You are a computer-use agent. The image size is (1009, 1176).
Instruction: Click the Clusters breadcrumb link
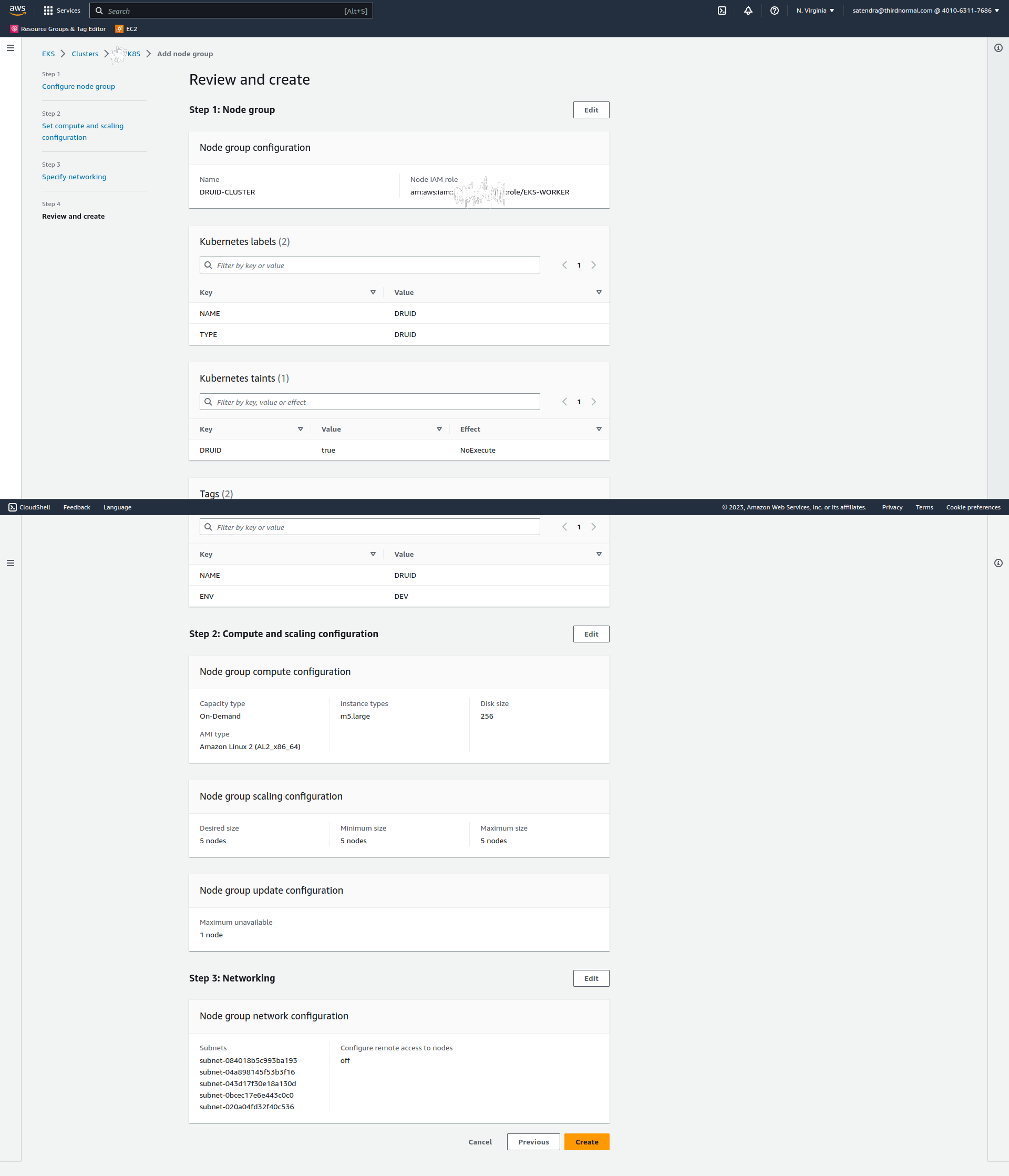[x=85, y=54]
